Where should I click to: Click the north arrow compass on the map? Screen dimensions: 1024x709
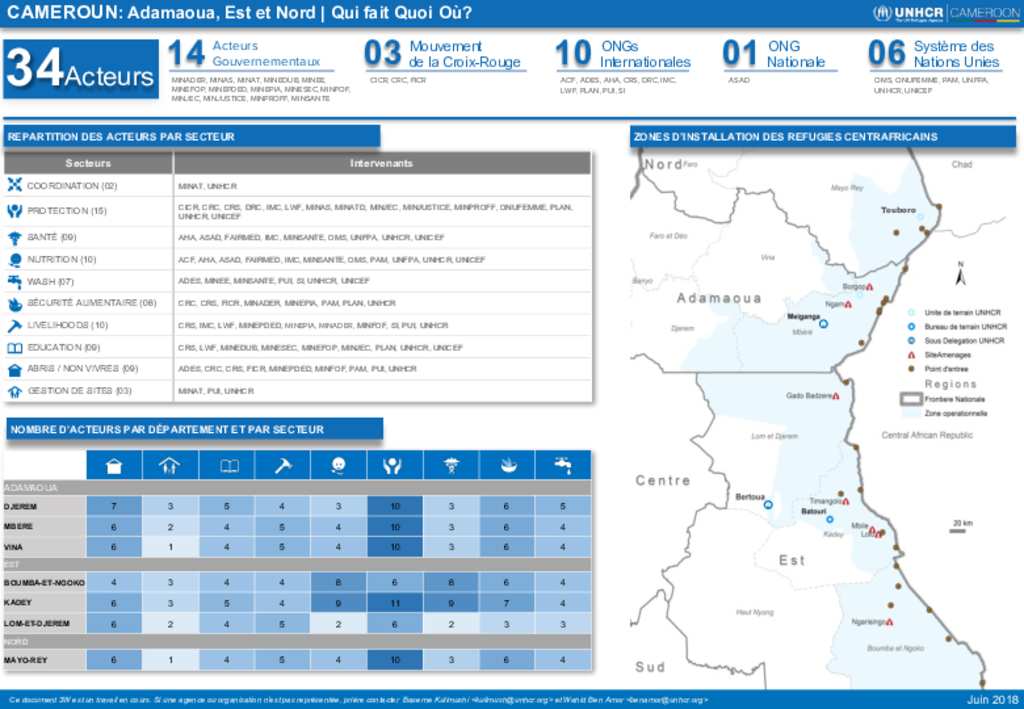tap(960, 274)
